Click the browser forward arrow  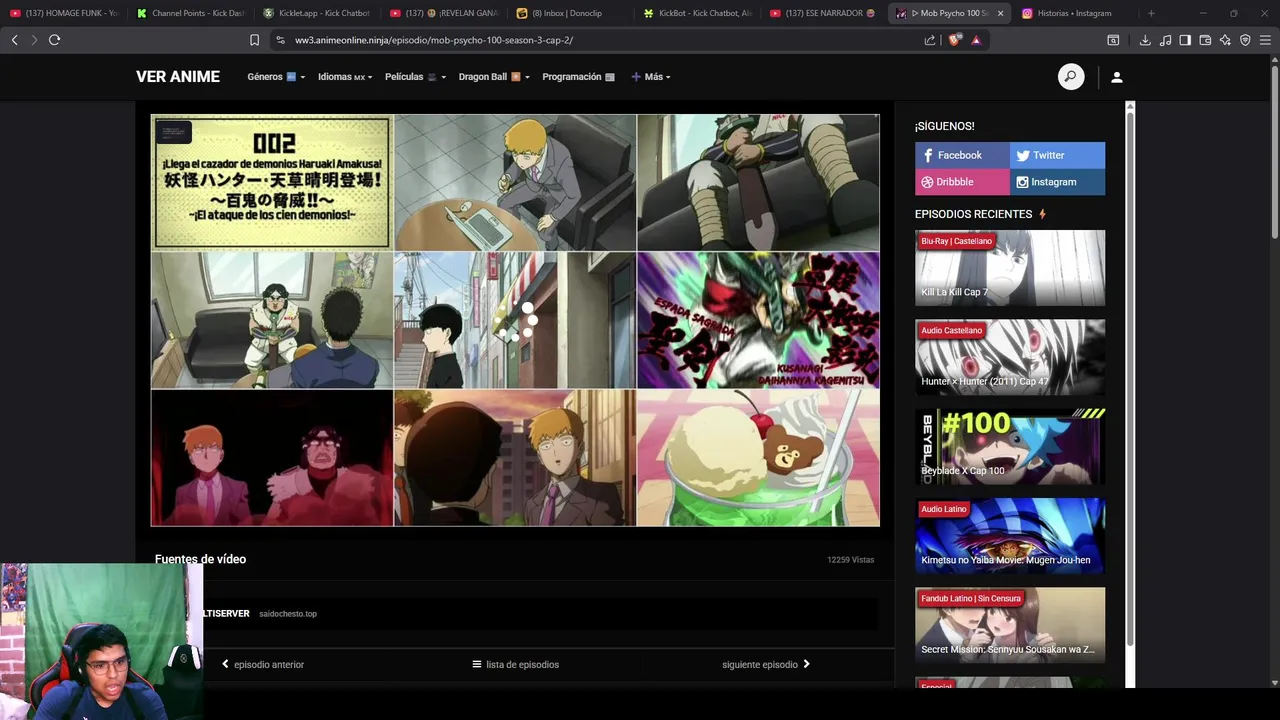(34, 40)
